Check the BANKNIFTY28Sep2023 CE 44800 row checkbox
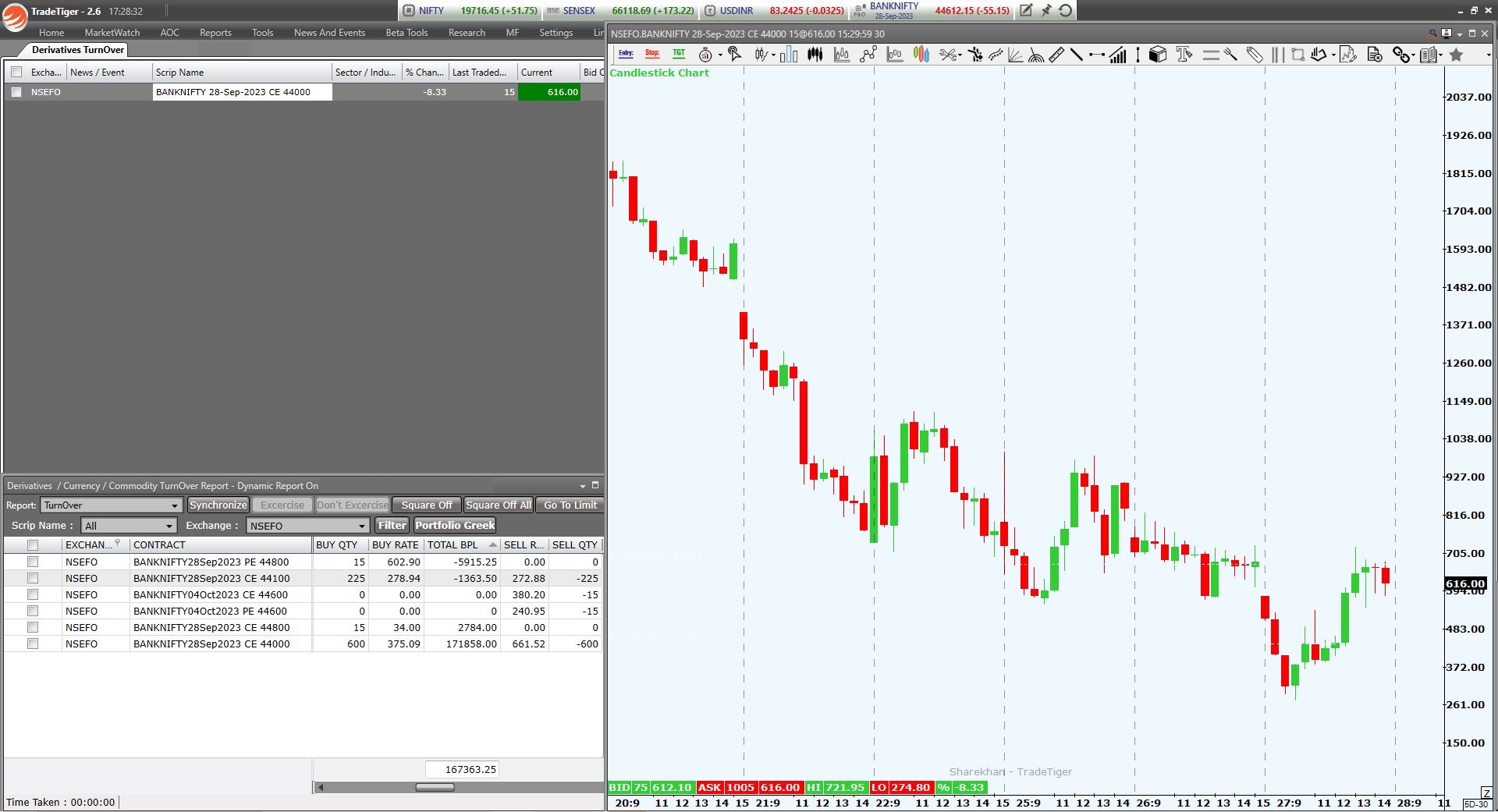1498x812 pixels. pyautogui.click(x=33, y=627)
